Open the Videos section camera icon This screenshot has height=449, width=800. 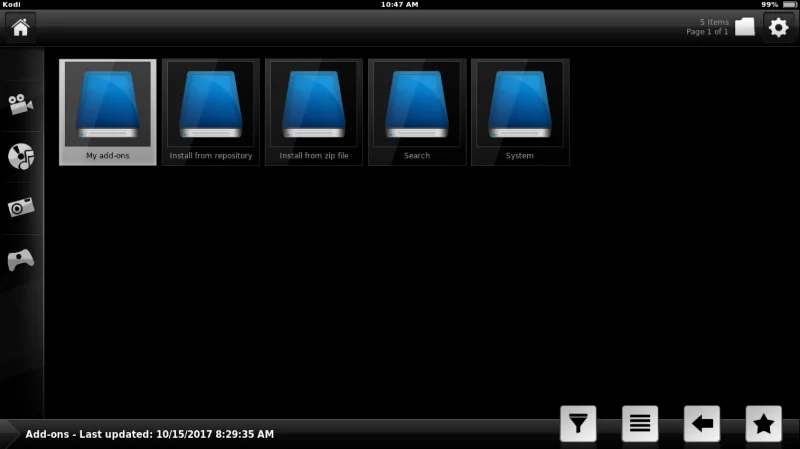tap(21, 104)
